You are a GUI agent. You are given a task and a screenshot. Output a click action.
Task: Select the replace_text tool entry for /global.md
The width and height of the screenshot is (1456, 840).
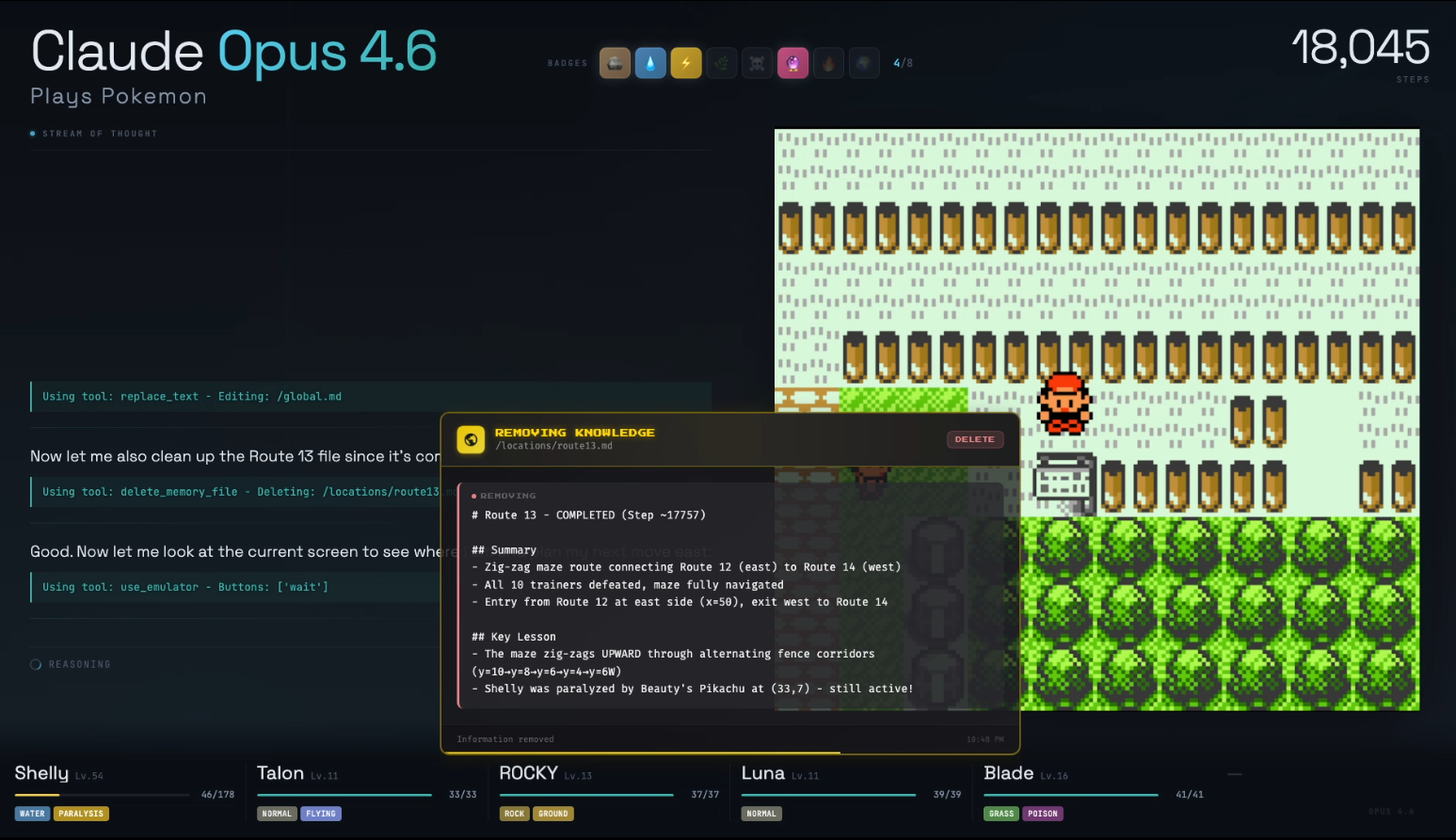pyautogui.click(x=371, y=397)
